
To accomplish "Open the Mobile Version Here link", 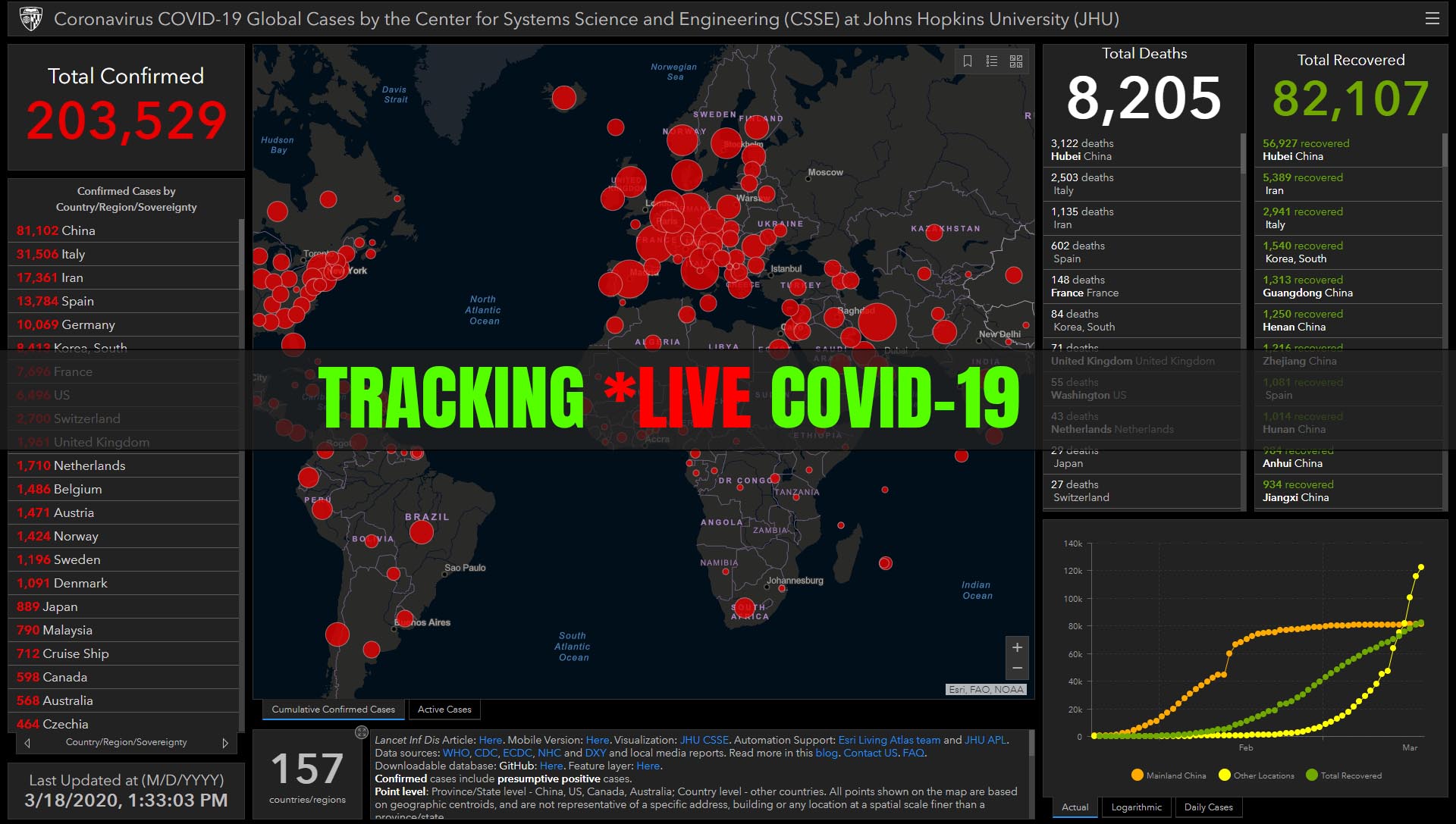I will point(597,740).
